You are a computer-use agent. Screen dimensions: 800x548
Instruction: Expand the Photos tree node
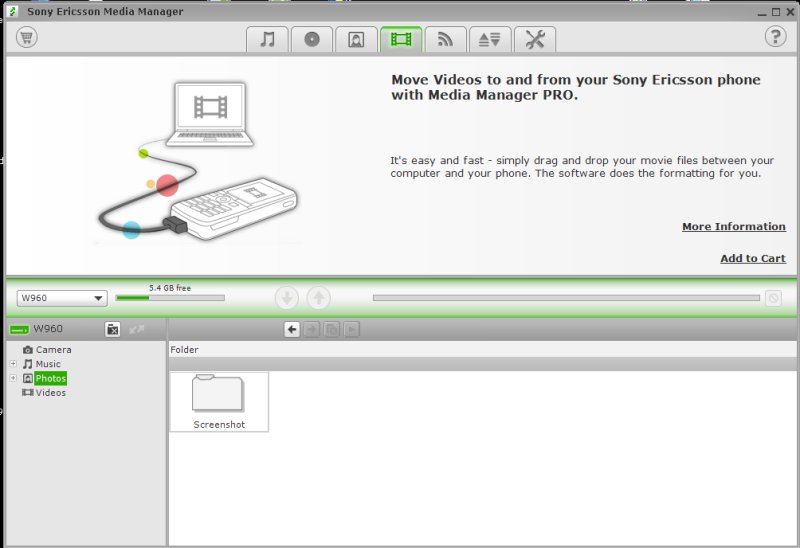point(13,378)
